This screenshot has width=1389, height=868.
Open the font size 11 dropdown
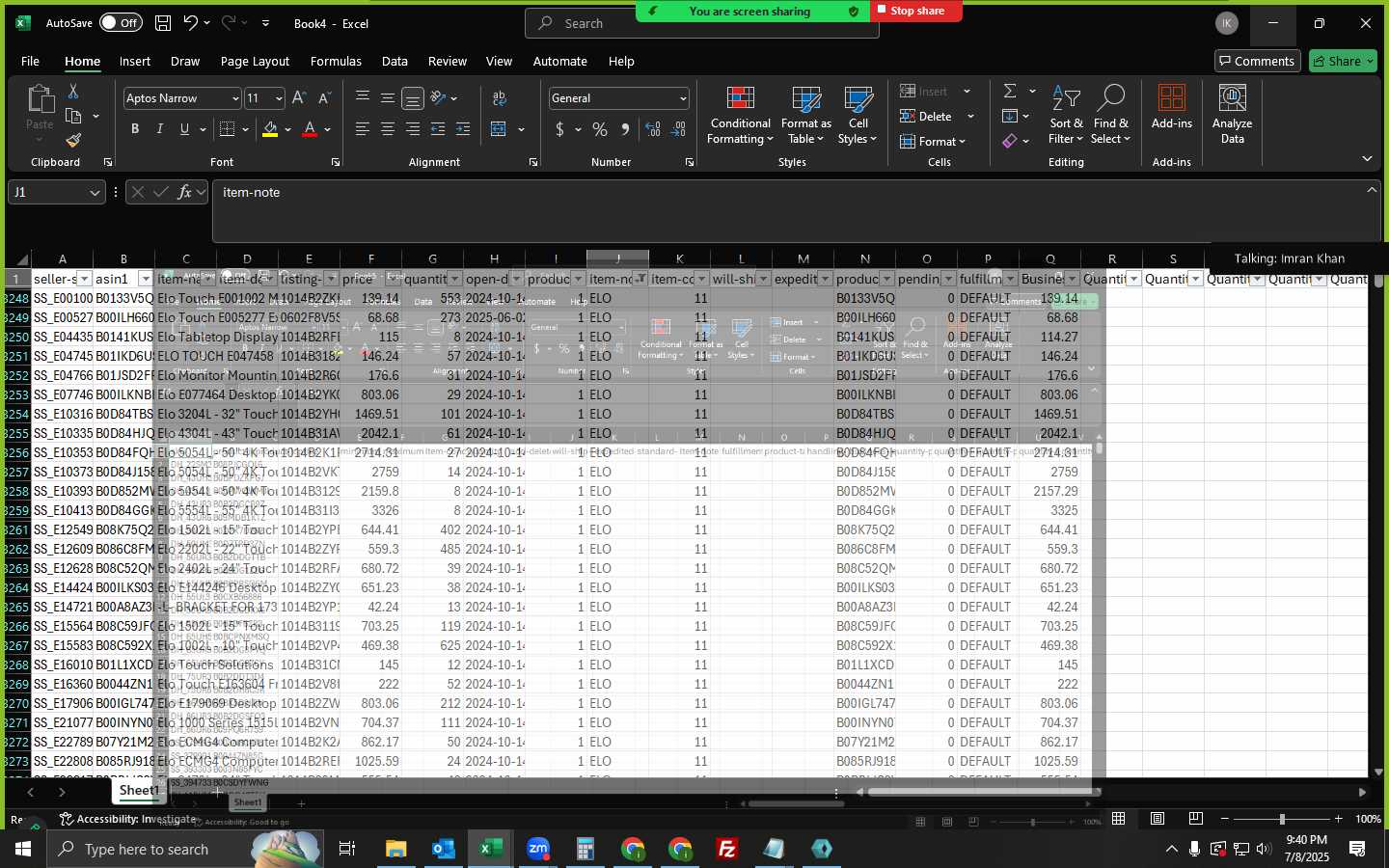pyautogui.click(x=279, y=98)
